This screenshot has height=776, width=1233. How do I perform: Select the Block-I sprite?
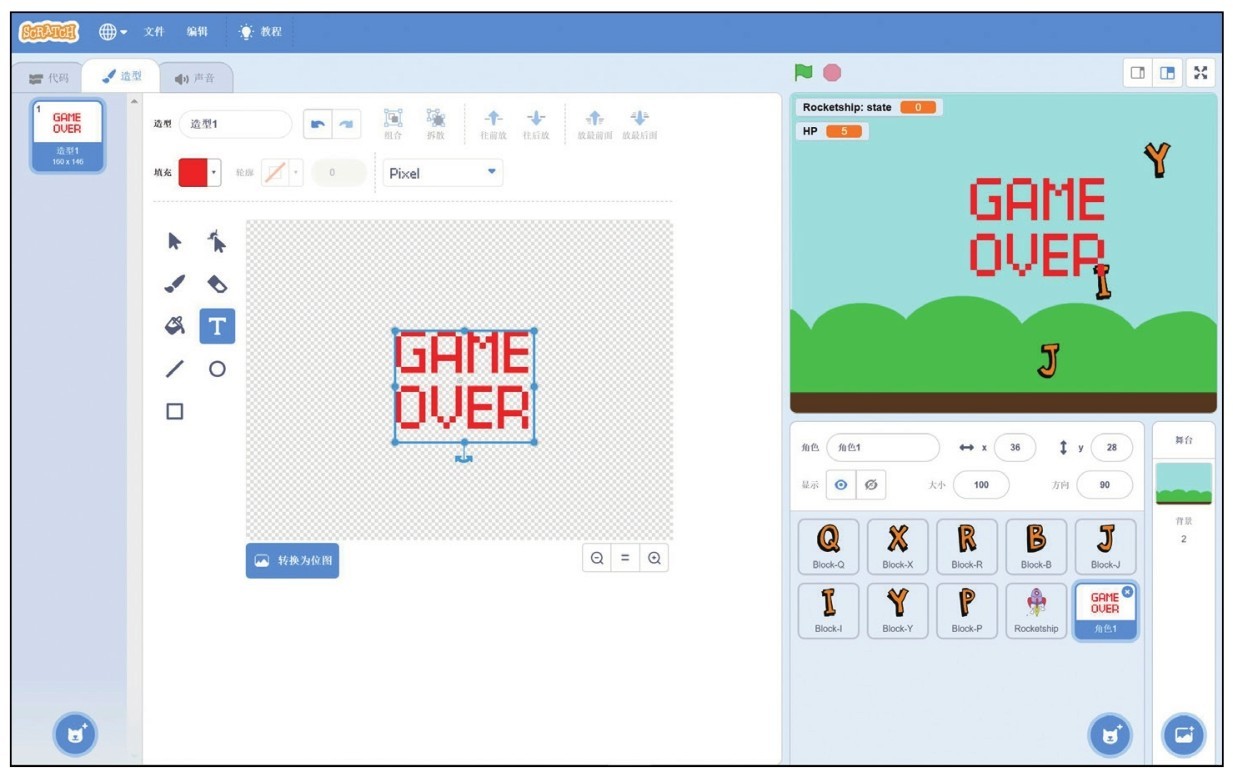[829, 611]
